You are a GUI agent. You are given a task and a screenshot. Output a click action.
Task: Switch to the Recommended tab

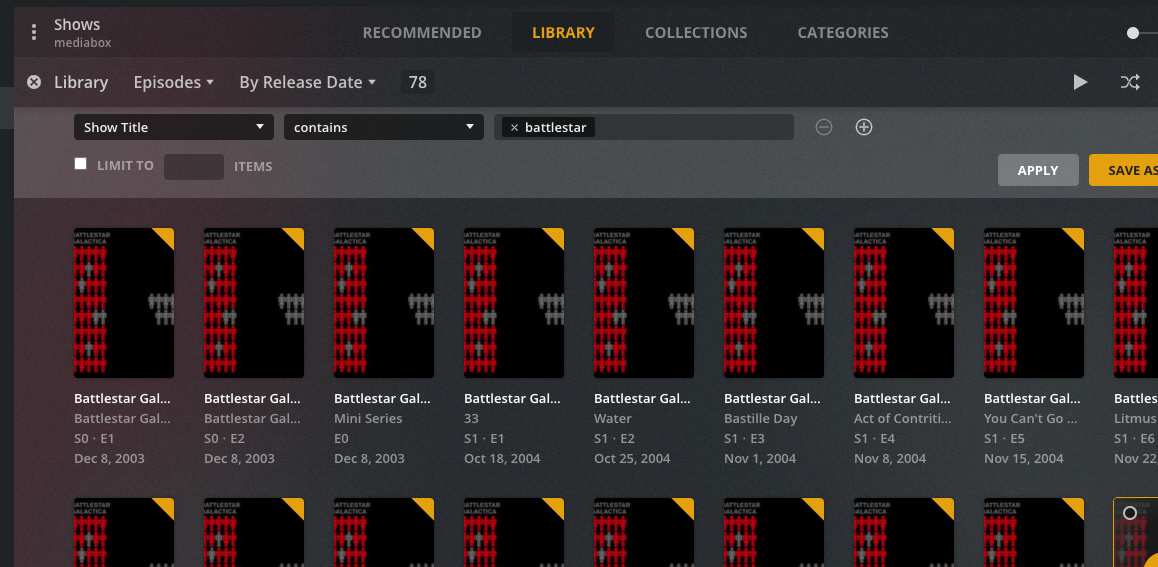coord(422,32)
